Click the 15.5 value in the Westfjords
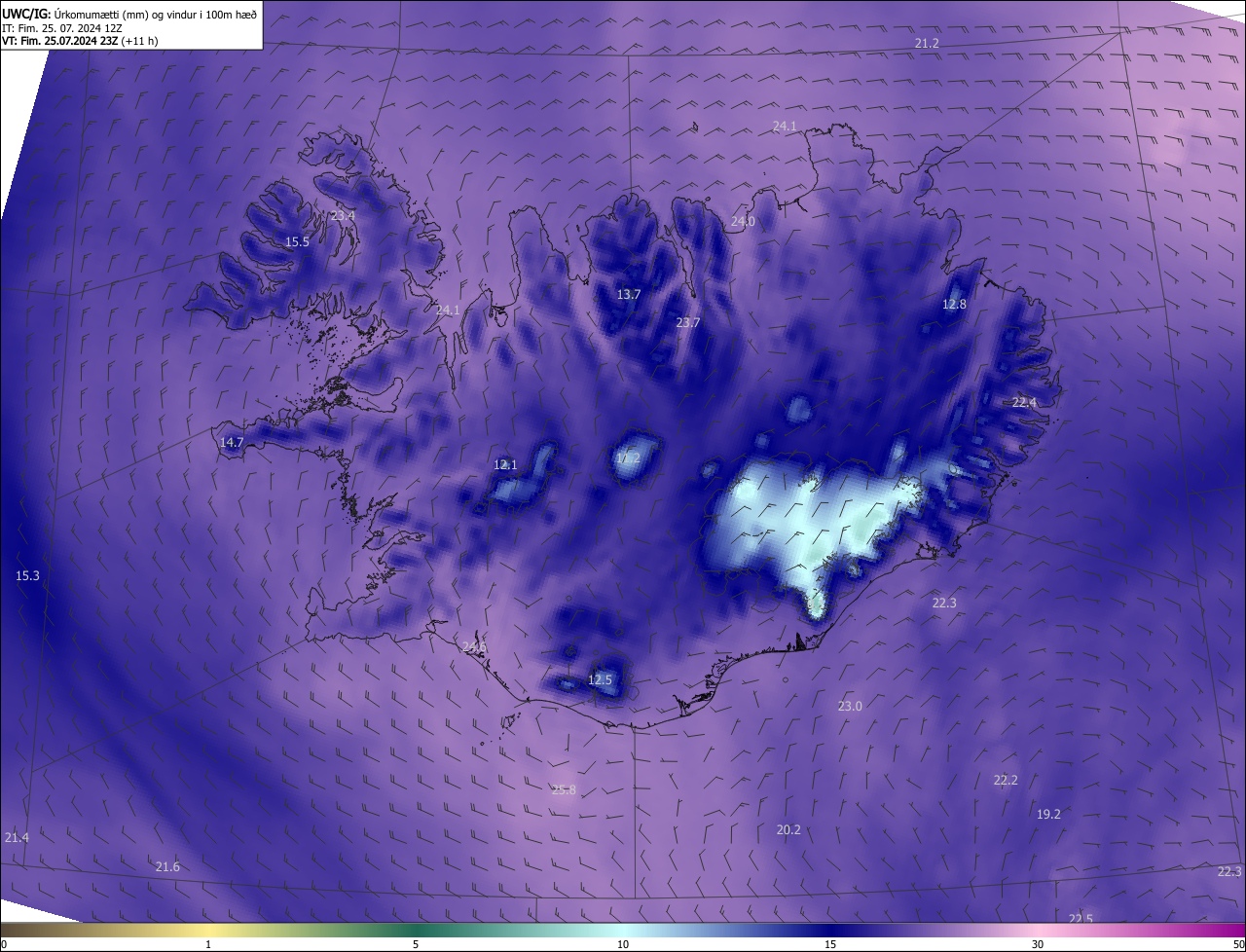 tap(297, 242)
